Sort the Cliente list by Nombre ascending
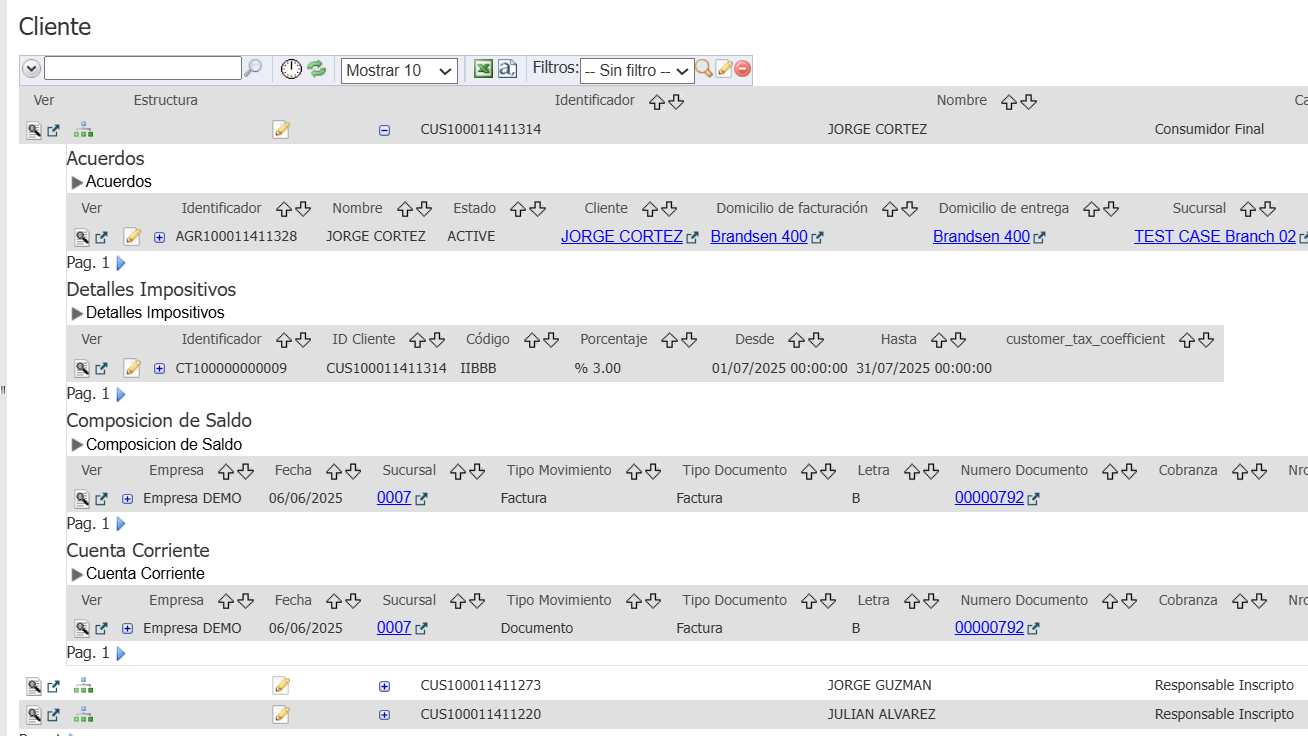The width and height of the screenshot is (1308, 736). [1009, 101]
